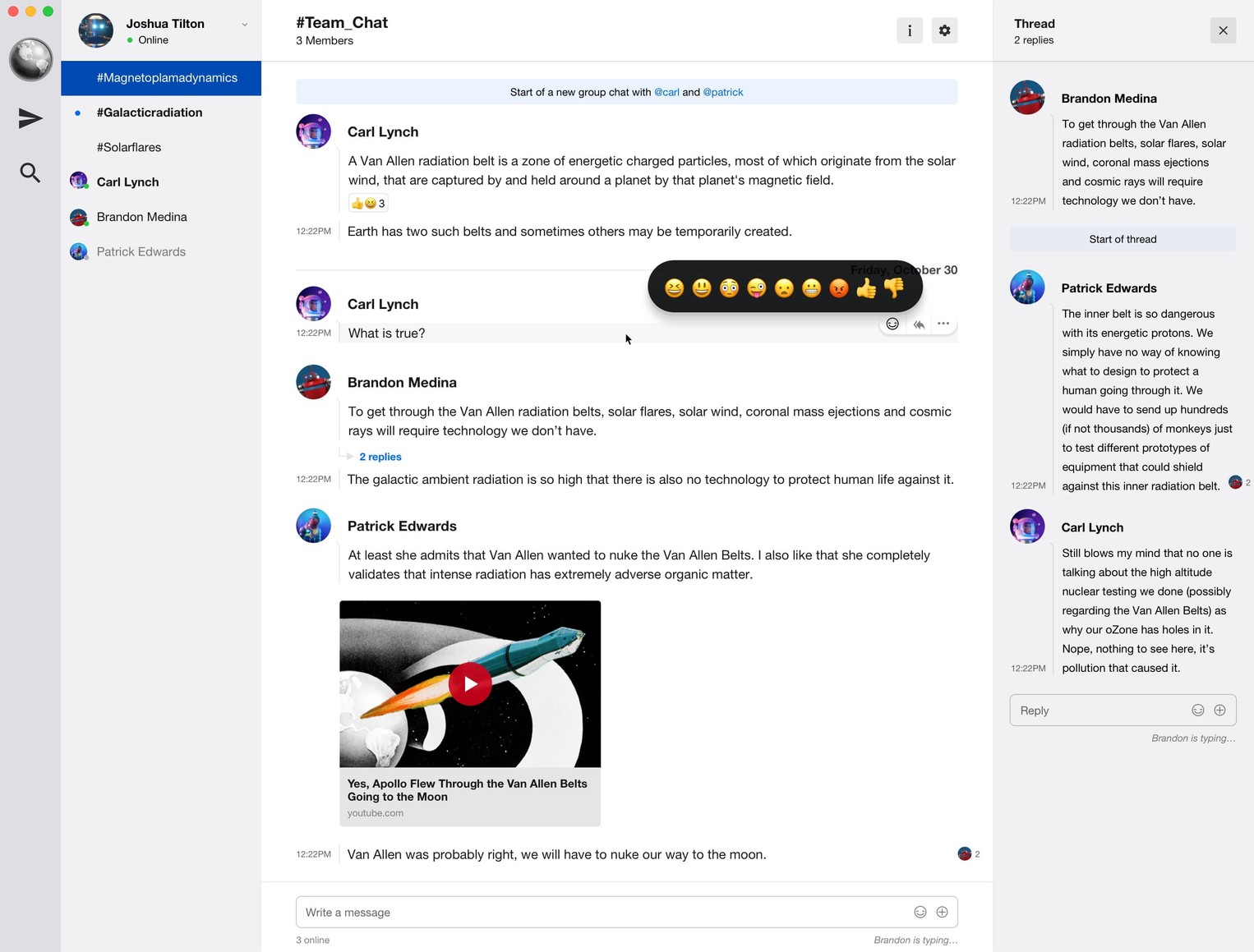Click the Reply field in the thread panel
1254x952 pixels.
tap(1101, 710)
